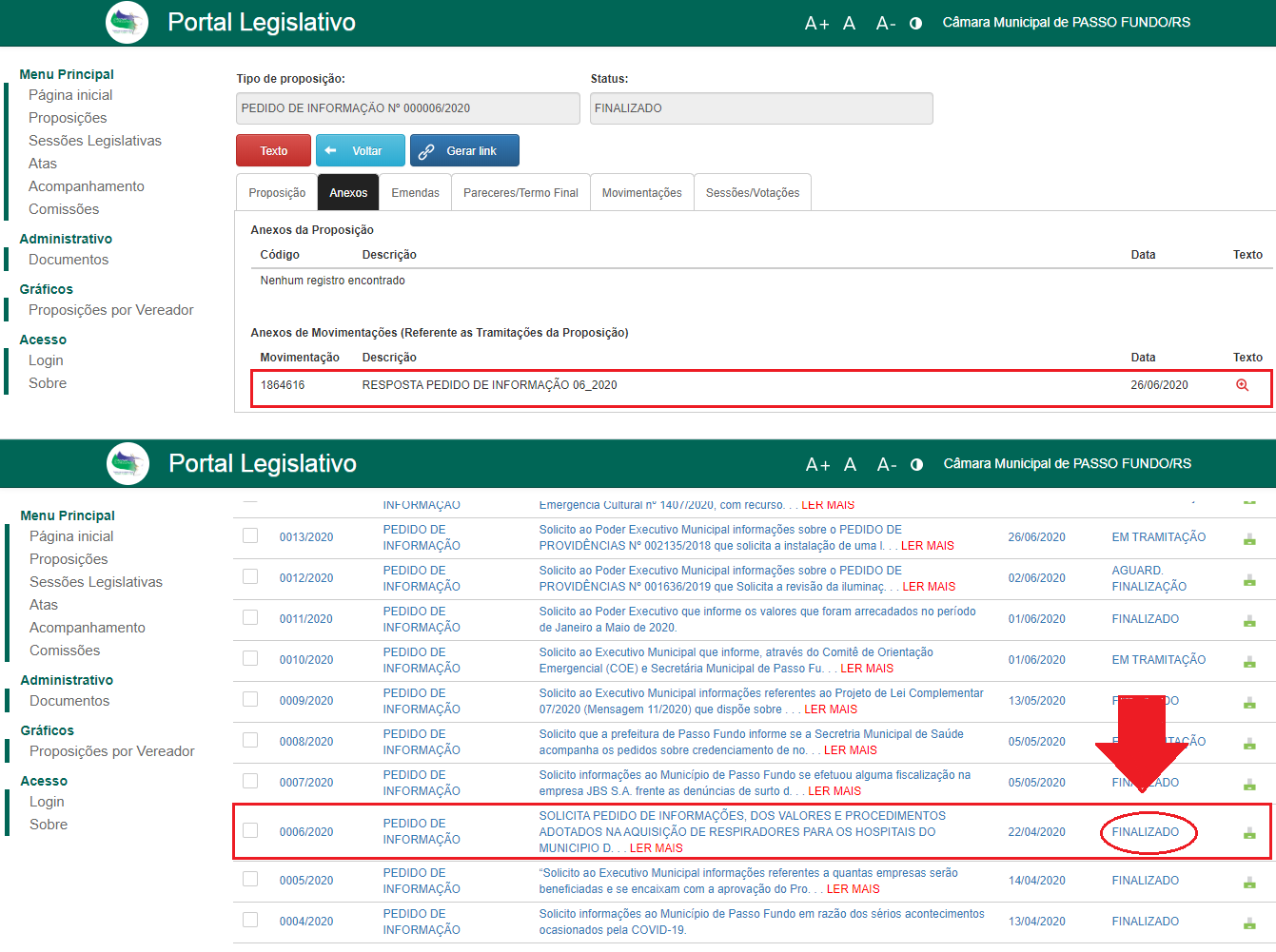
Task: Switch to the Emendas tab
Action: (415, 193)
